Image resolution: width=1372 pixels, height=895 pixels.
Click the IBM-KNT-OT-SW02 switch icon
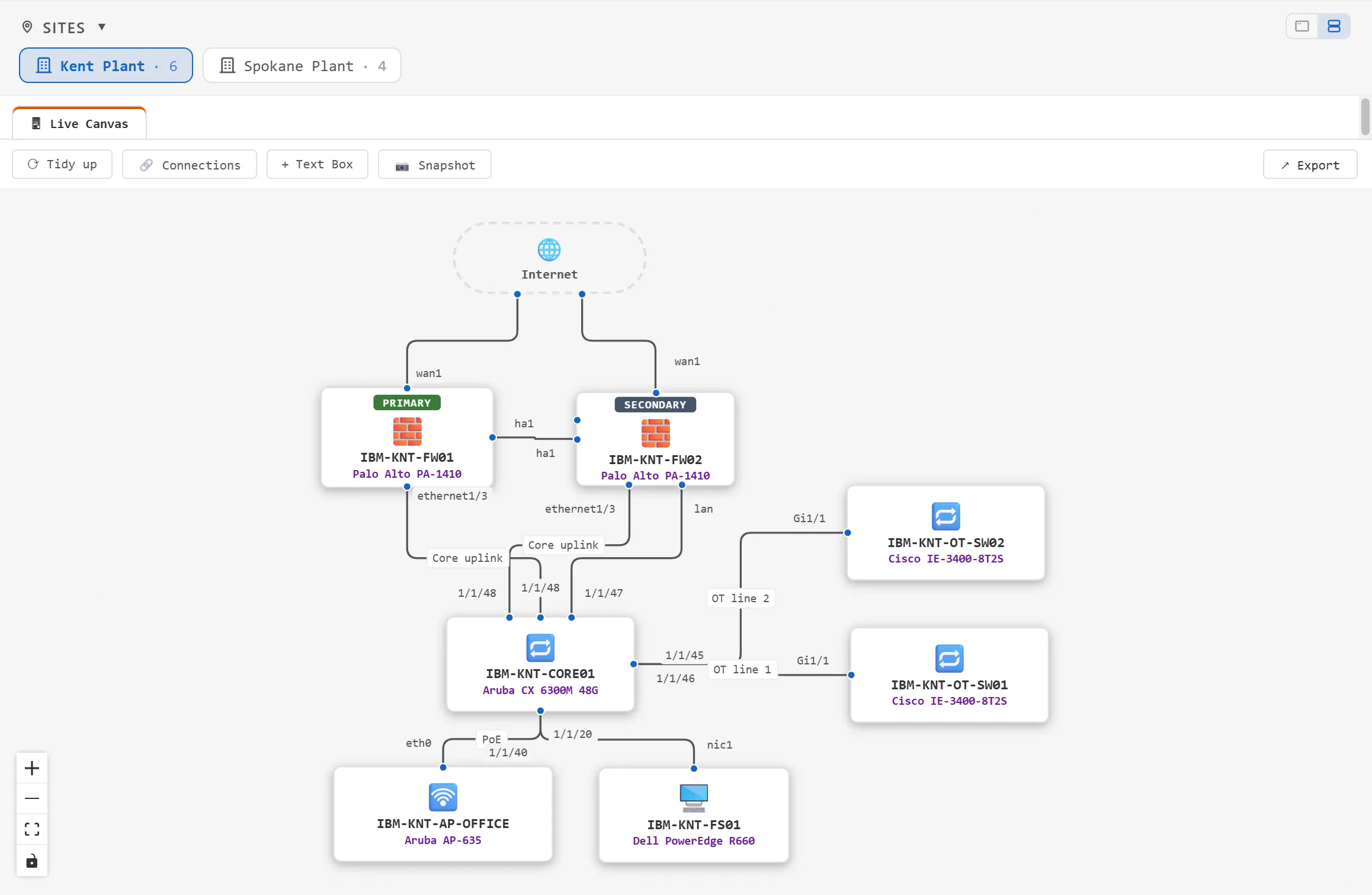[945, 516]
